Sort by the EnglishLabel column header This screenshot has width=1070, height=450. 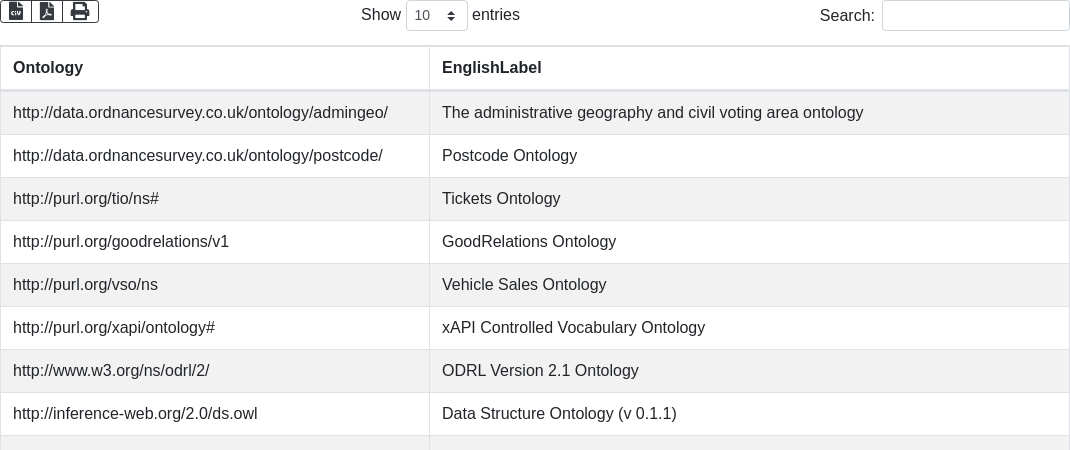[492, 68]
